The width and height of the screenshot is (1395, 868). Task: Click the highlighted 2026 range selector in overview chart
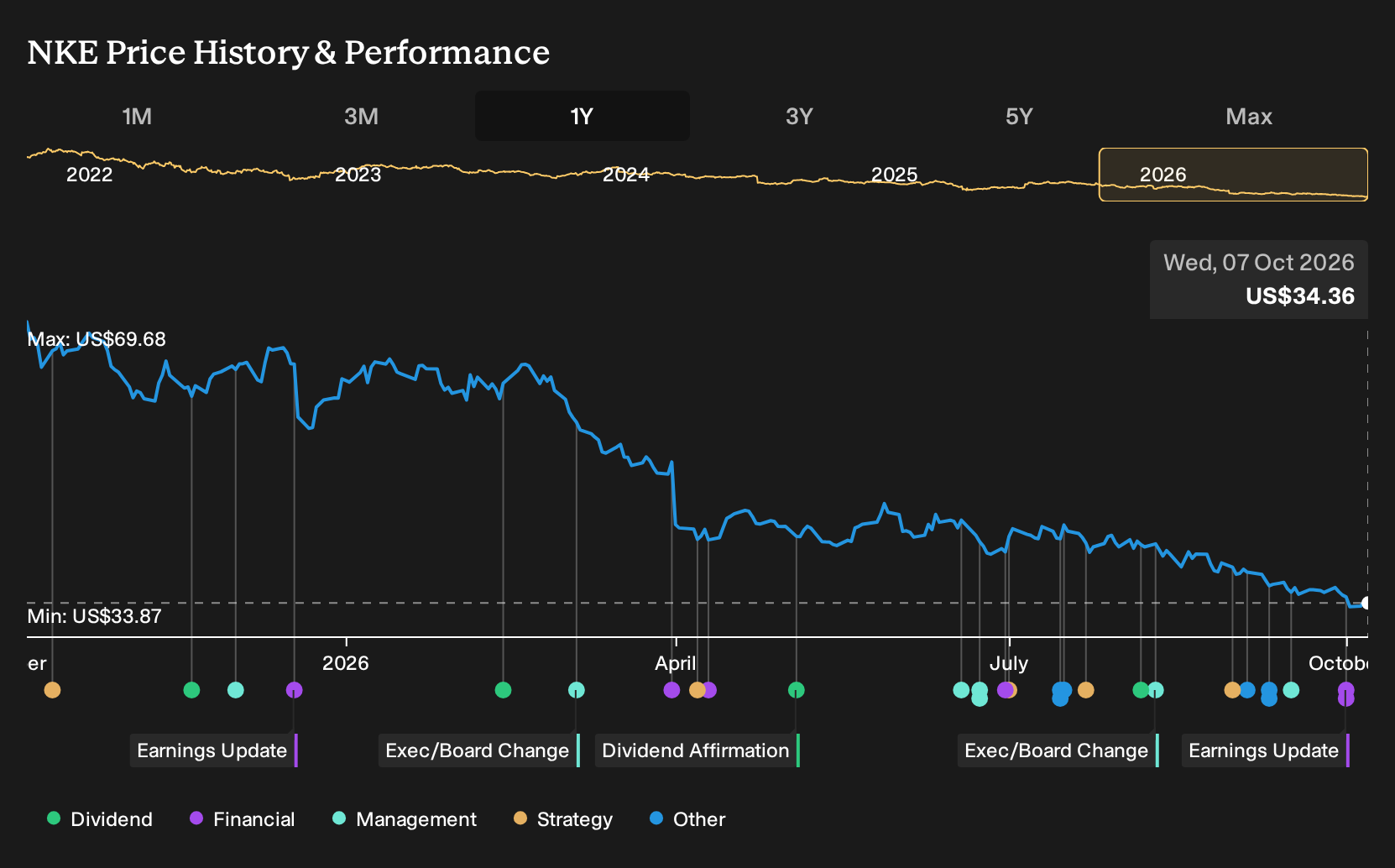(x=1233, y=175)
